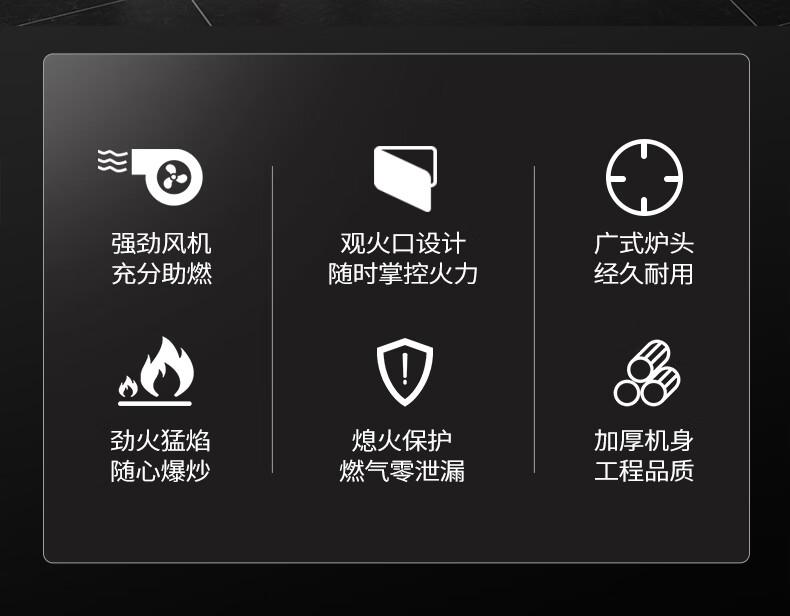Viewport: 790px width, 616px height.
Task: Click the 经久耐用 caption
Action: click(644, 274)
